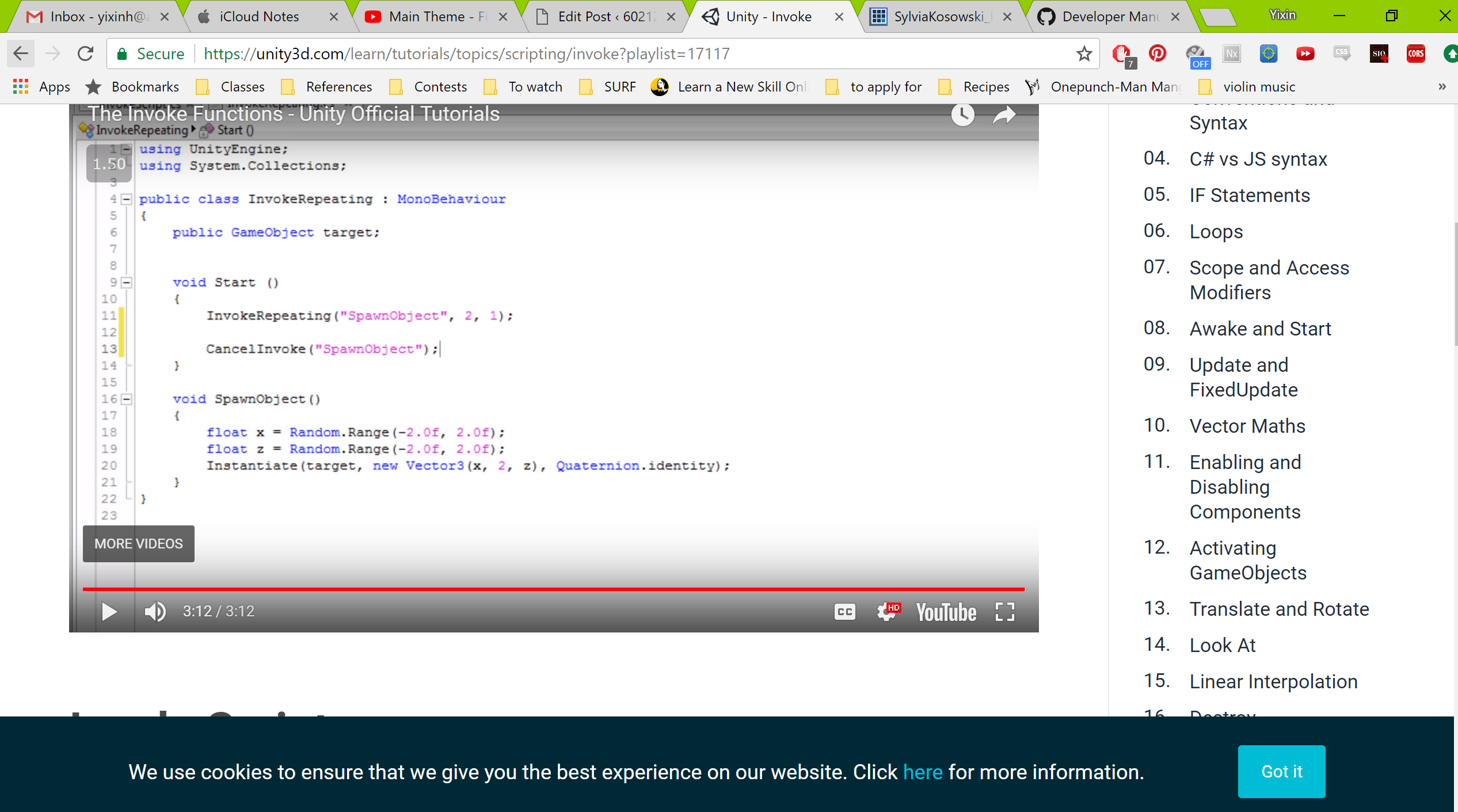Click the Share arrow icon on video
This screenshot has height=812, width=1458.
tap(1004, 115)
